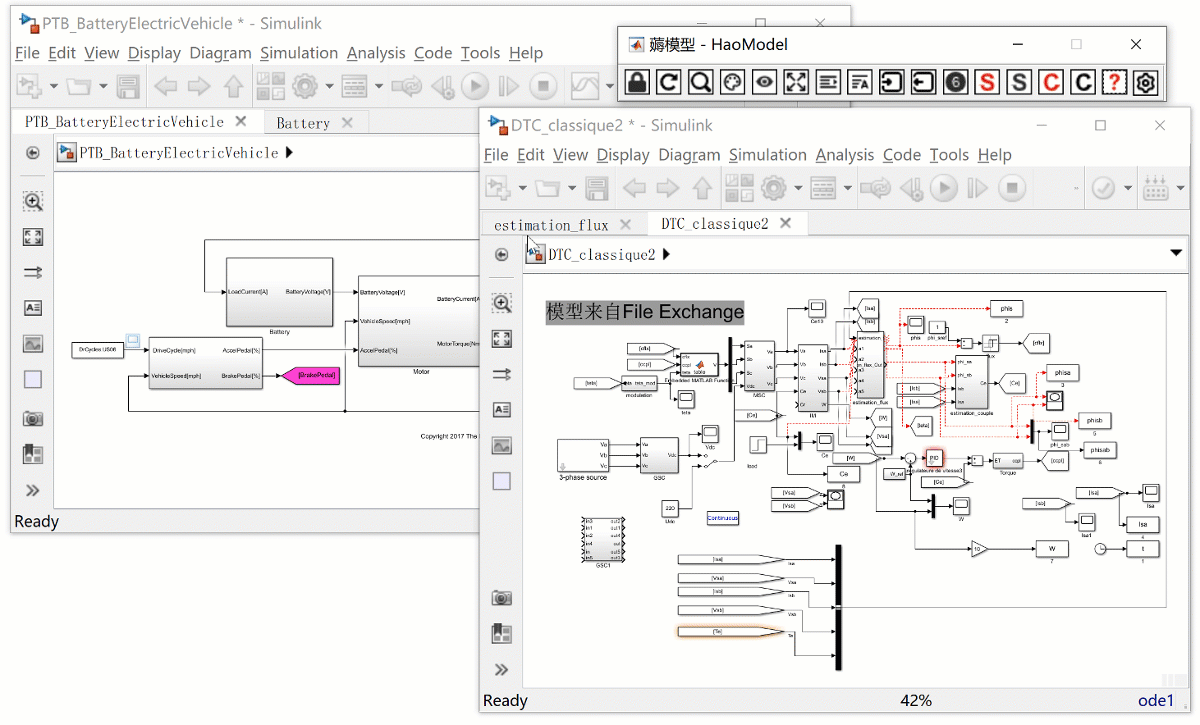
Task: Click the black circle '6' icon in HaoModel
Action: (x=955, y=82)
